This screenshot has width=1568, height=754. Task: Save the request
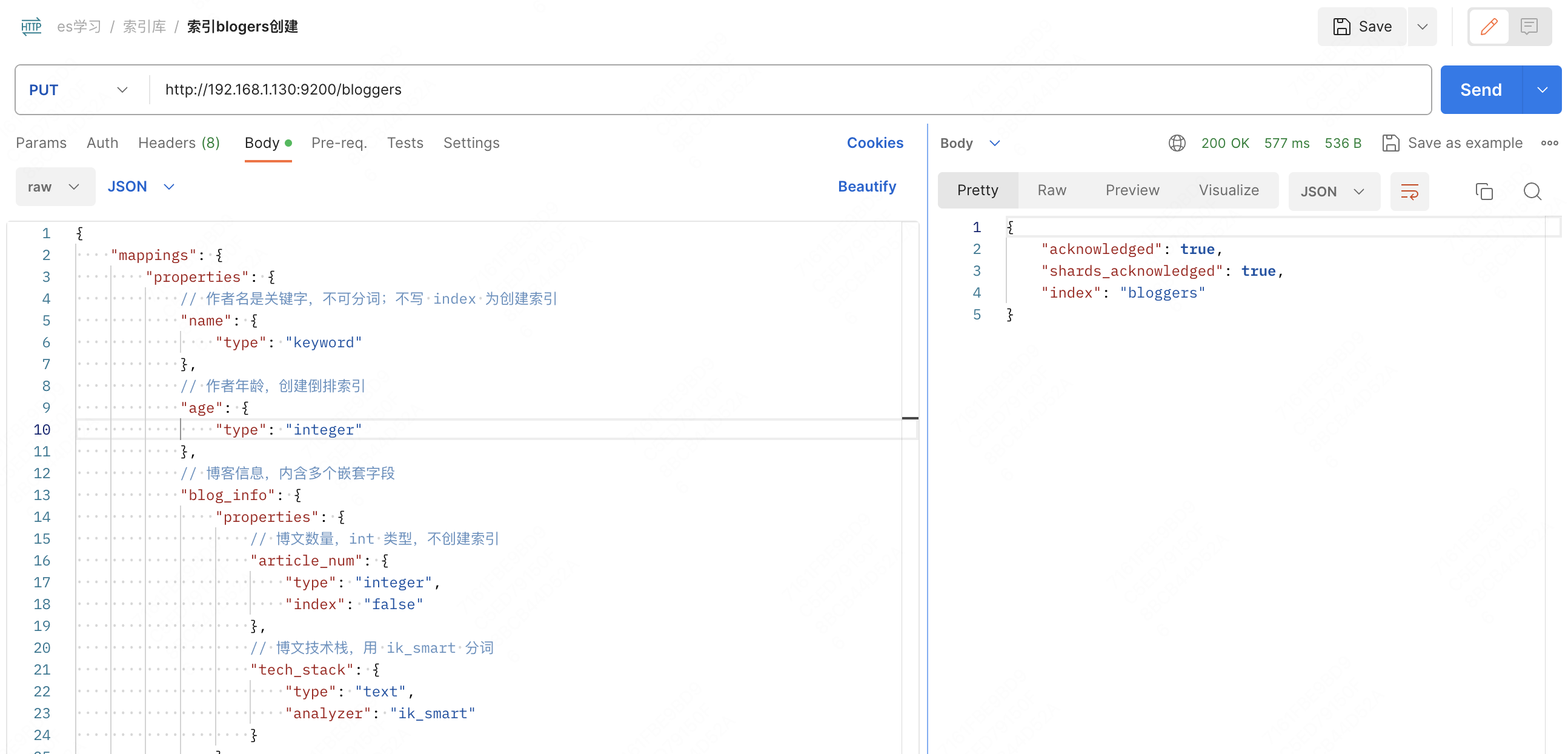[x=1362, y=27]
